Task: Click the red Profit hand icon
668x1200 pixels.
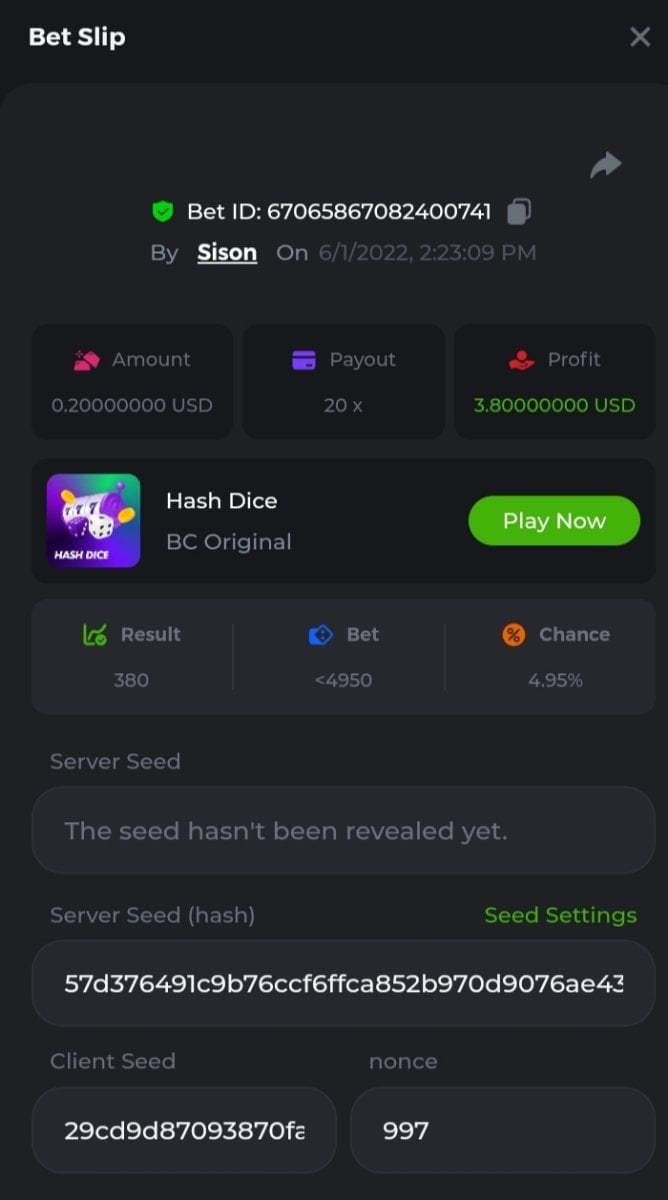Action: (x=519, y=360)
